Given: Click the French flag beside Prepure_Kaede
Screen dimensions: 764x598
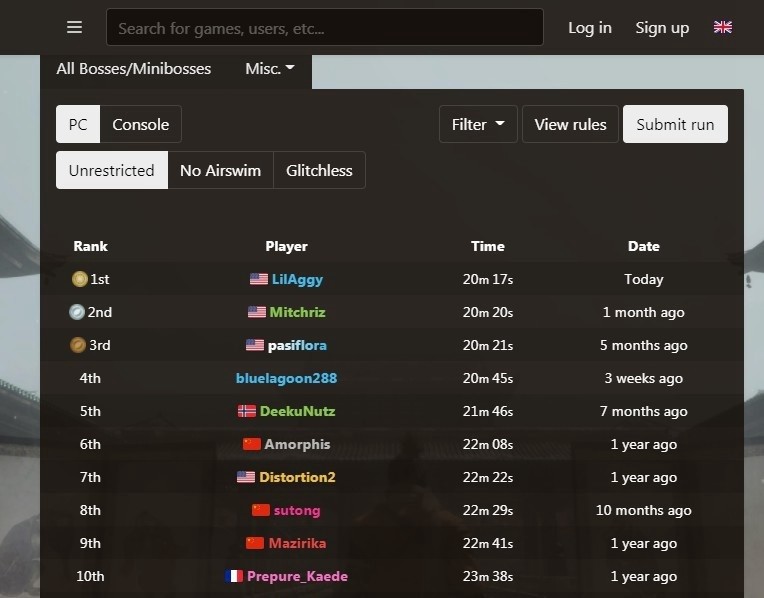Looking at the screenshot, I should [x=234, y=577].
